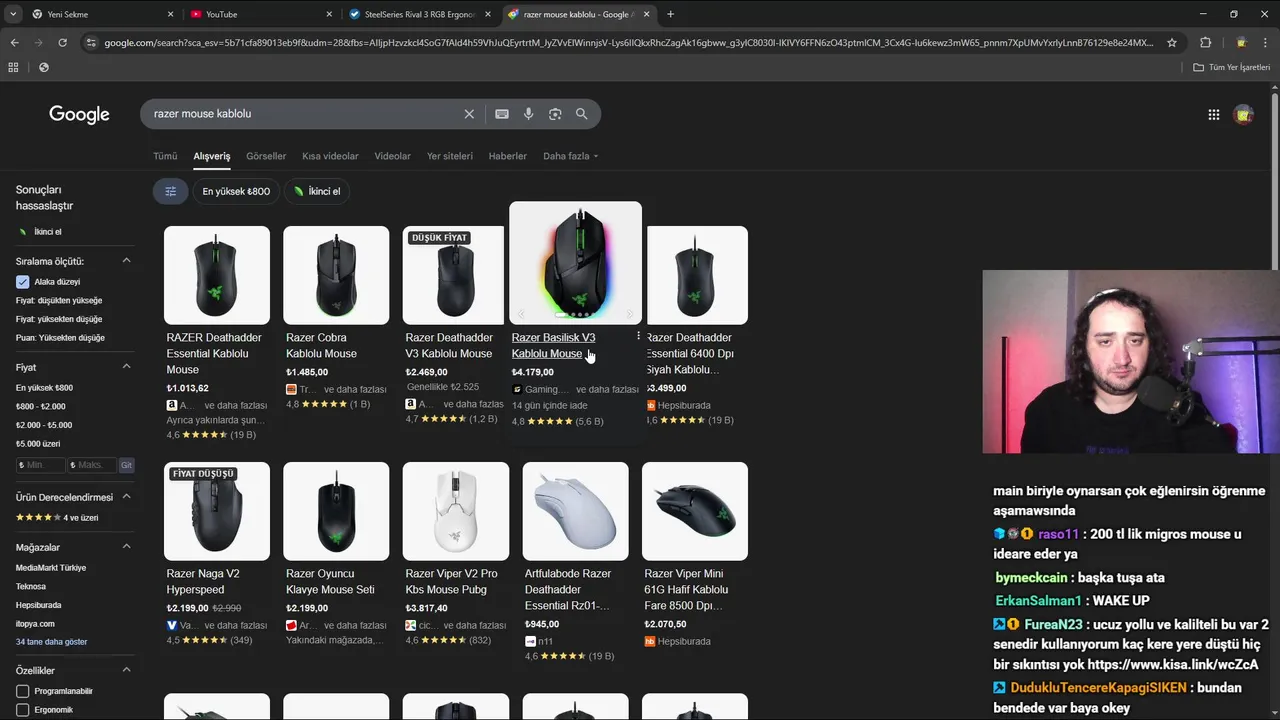This screenshot has width=1280, height=720.
Task: Switch to the Haberler tab
Action: (508, 156)
